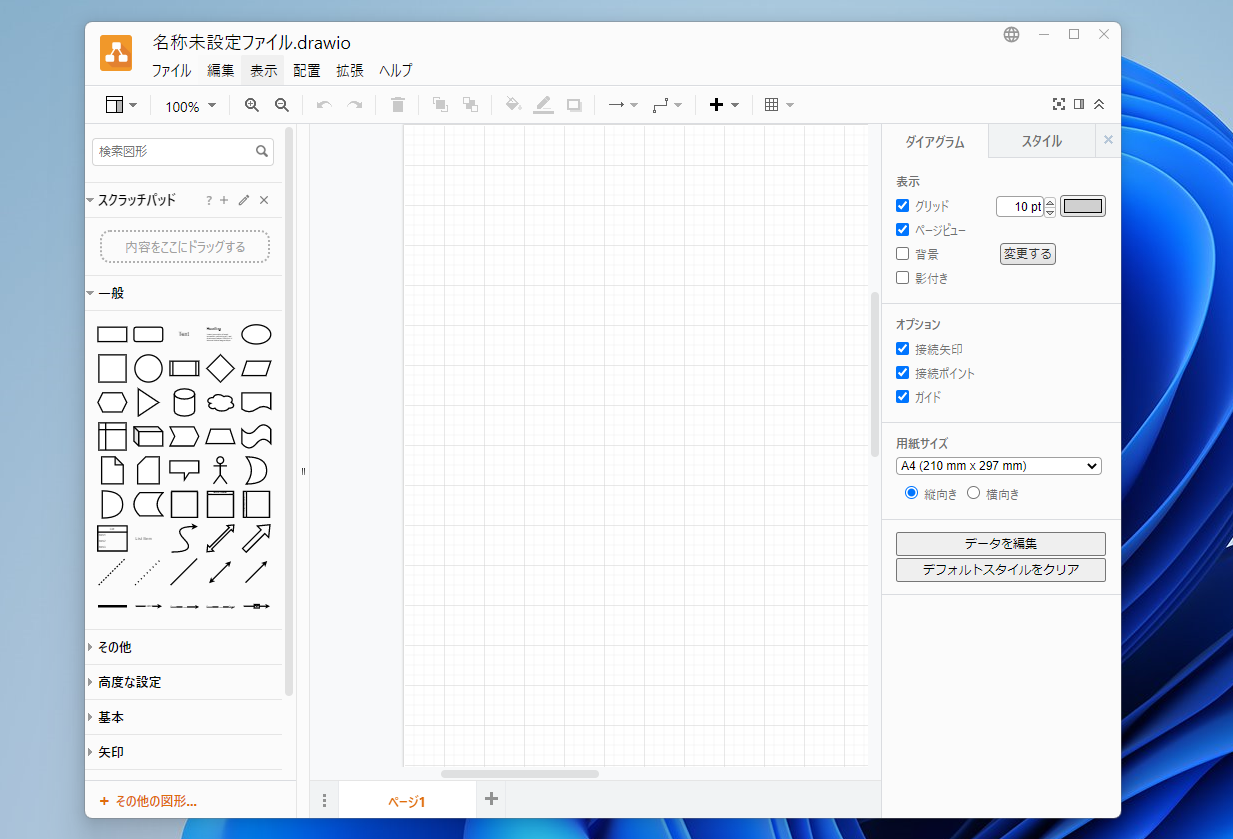Enable the 影付き checkbox
Image resolution: width=1233 pixels, height=839 pixels.
903,278
